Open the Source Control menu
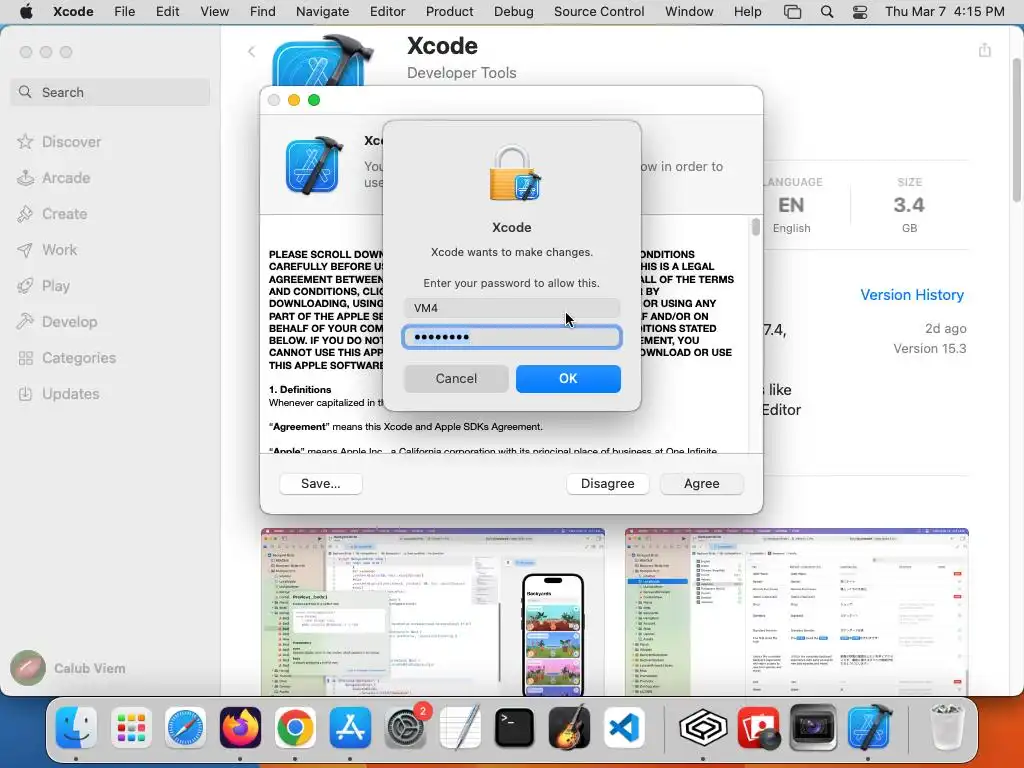The image size is (1024, 768). point(599,11)
